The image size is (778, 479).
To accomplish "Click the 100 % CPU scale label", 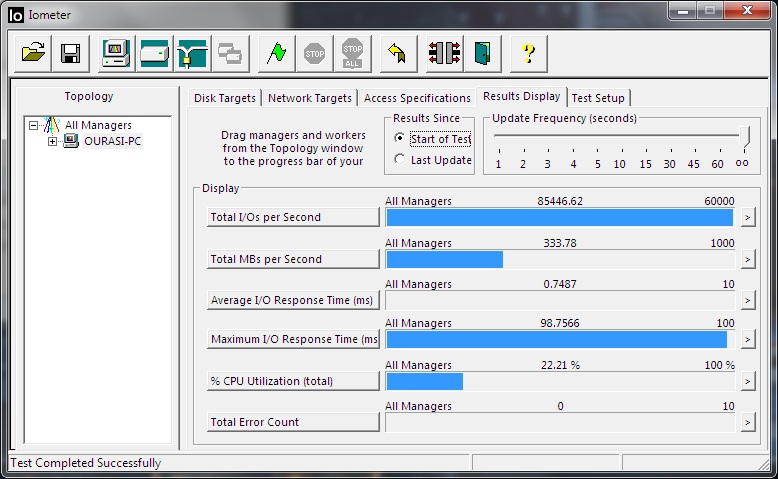I will click(x=719, y=365).
